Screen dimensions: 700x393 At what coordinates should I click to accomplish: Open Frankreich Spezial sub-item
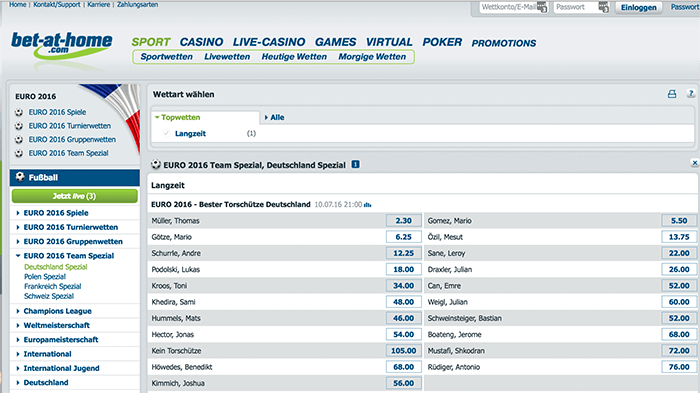click(53, 287)
